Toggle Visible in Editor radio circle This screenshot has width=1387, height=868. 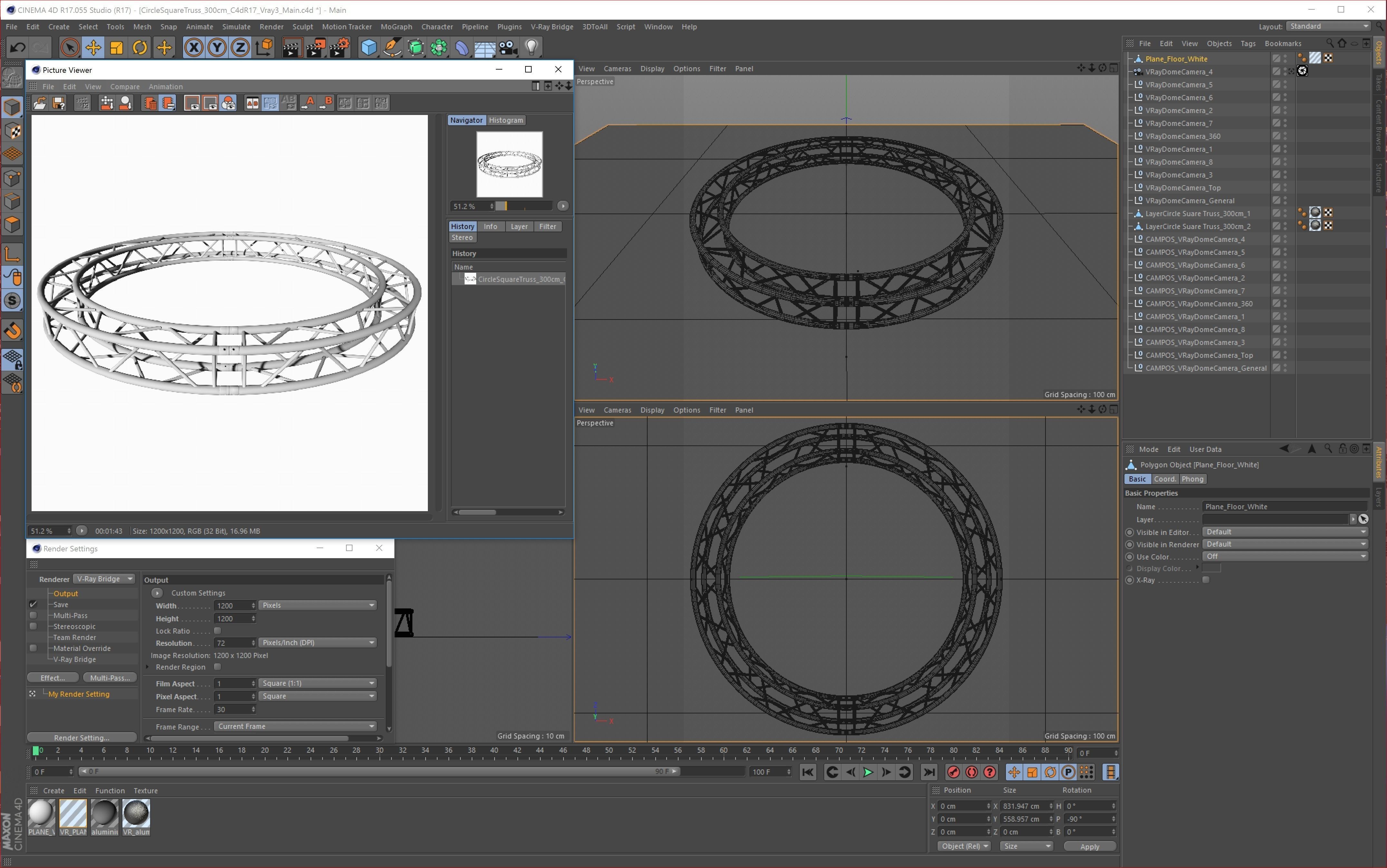[x=1130, y=532]
